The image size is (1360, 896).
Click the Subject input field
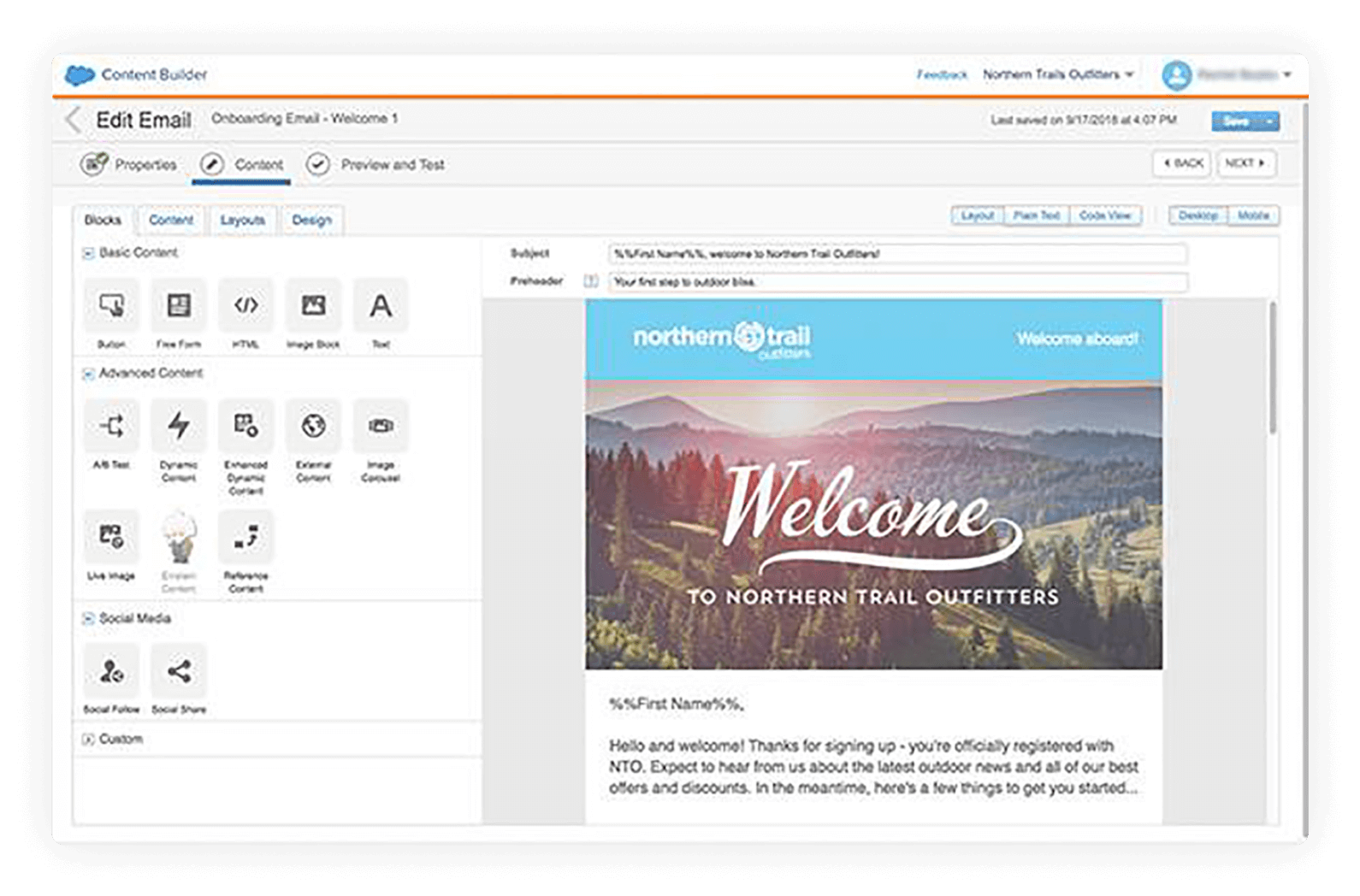point(897,254)
